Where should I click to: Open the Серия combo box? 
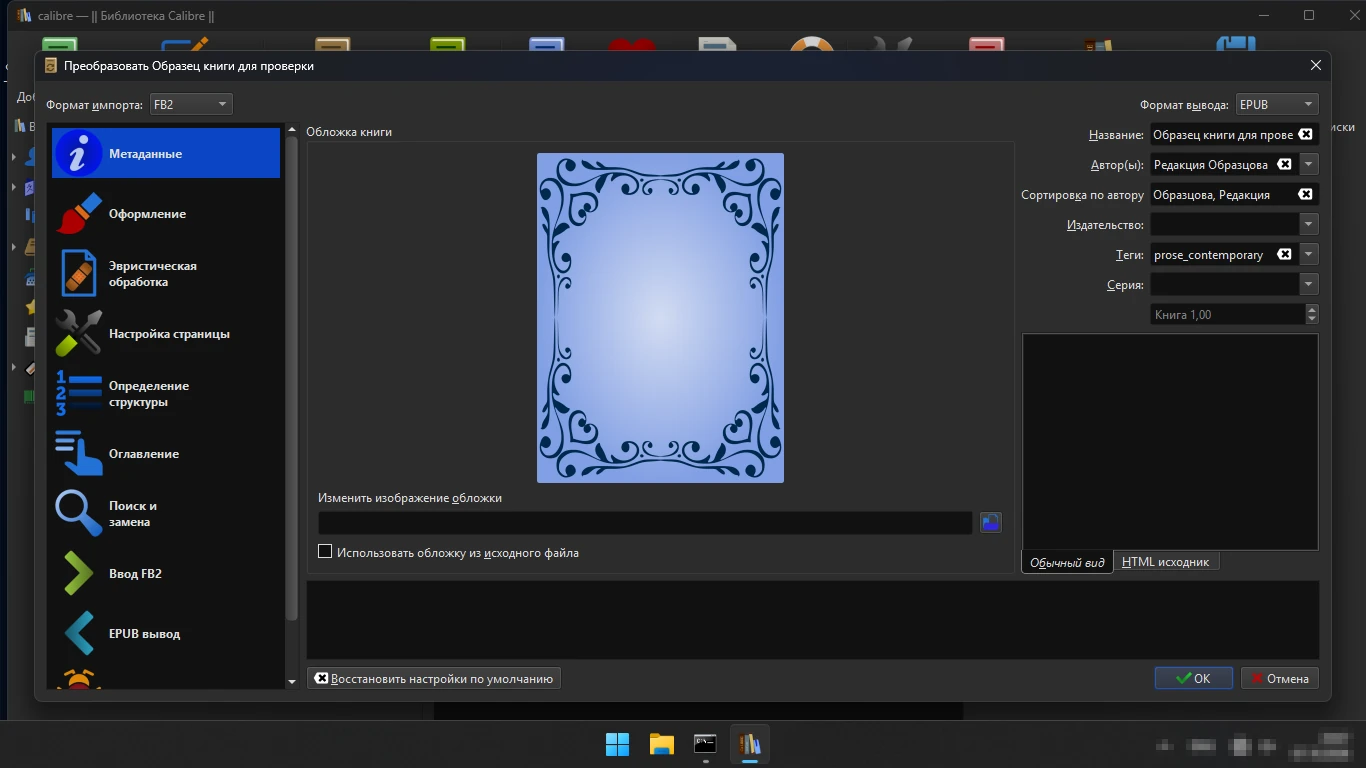pos(1234,284)
